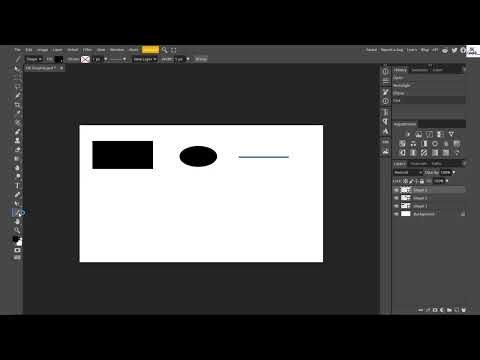Image resolution: width=480 pixels, height=360 pixels.
Task: Open the New Layer dropdown
Action: point(145,59)
